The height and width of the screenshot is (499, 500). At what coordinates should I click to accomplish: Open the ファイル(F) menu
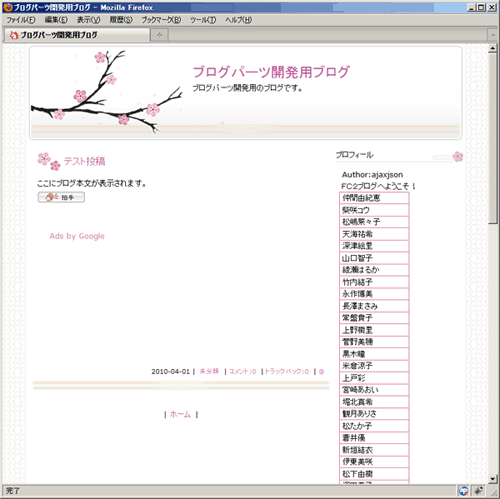pyautogui.click(x=21, y=20)
